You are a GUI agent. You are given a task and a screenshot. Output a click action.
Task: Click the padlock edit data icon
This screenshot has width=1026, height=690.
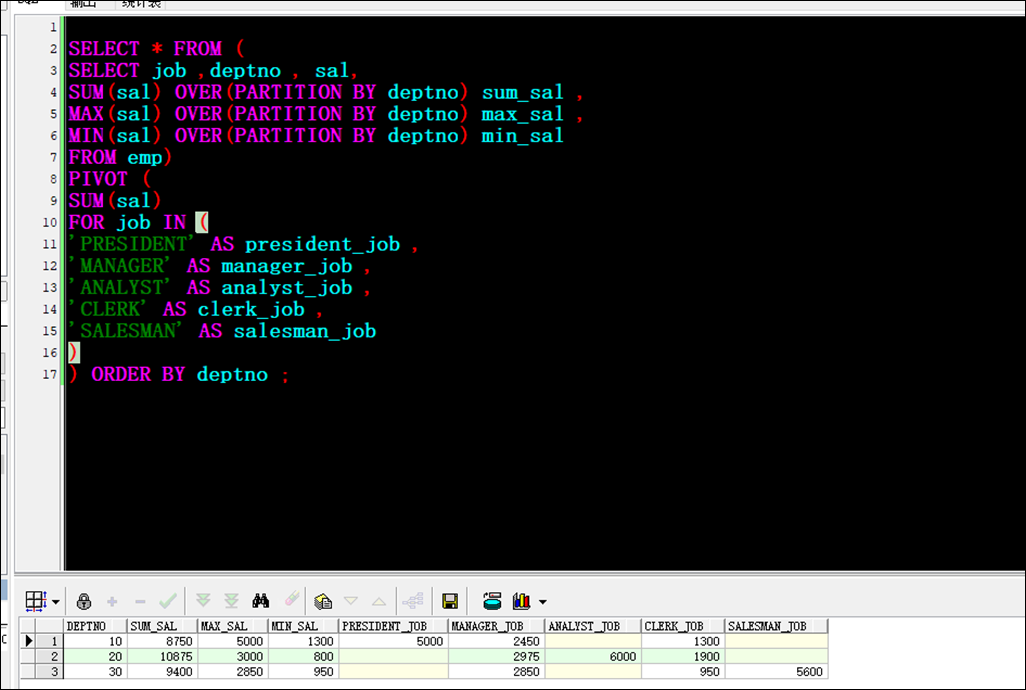click(x=83, y=600)
